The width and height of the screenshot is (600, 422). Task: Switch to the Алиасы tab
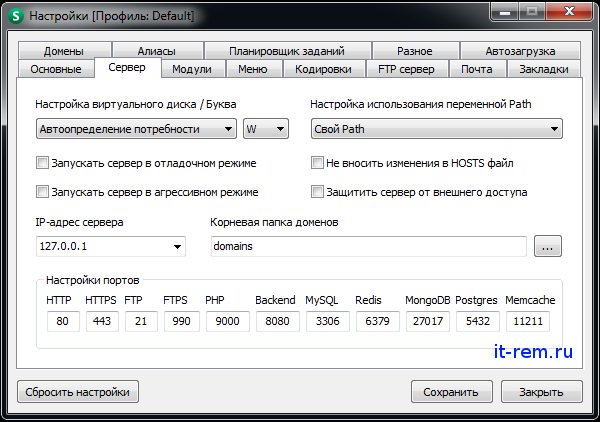coord(157,51)
